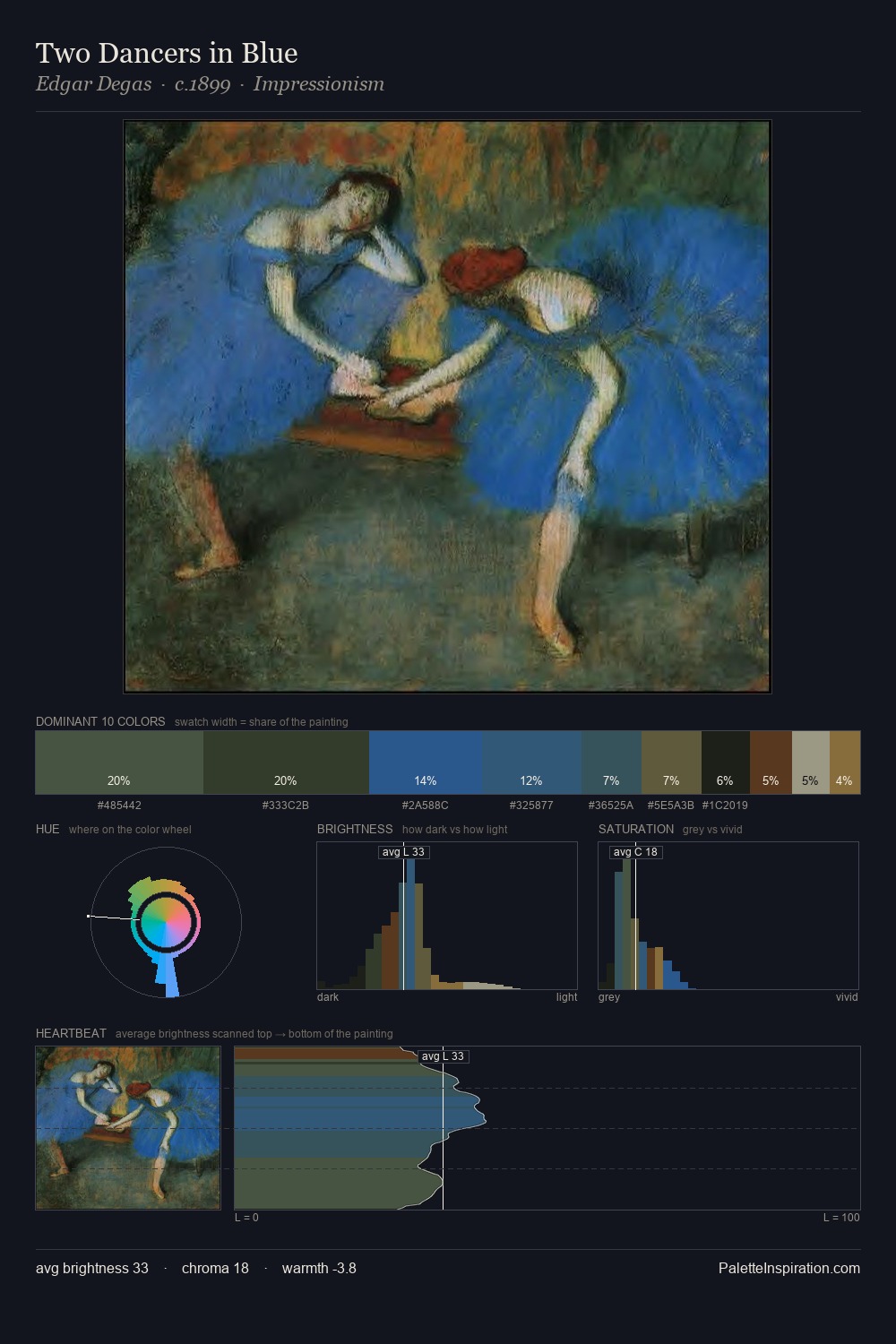Viewport: 896px width, 1344px height.
Task: Click the avg brightness 33 footer stat
Action: click(x=92, y=1268)
